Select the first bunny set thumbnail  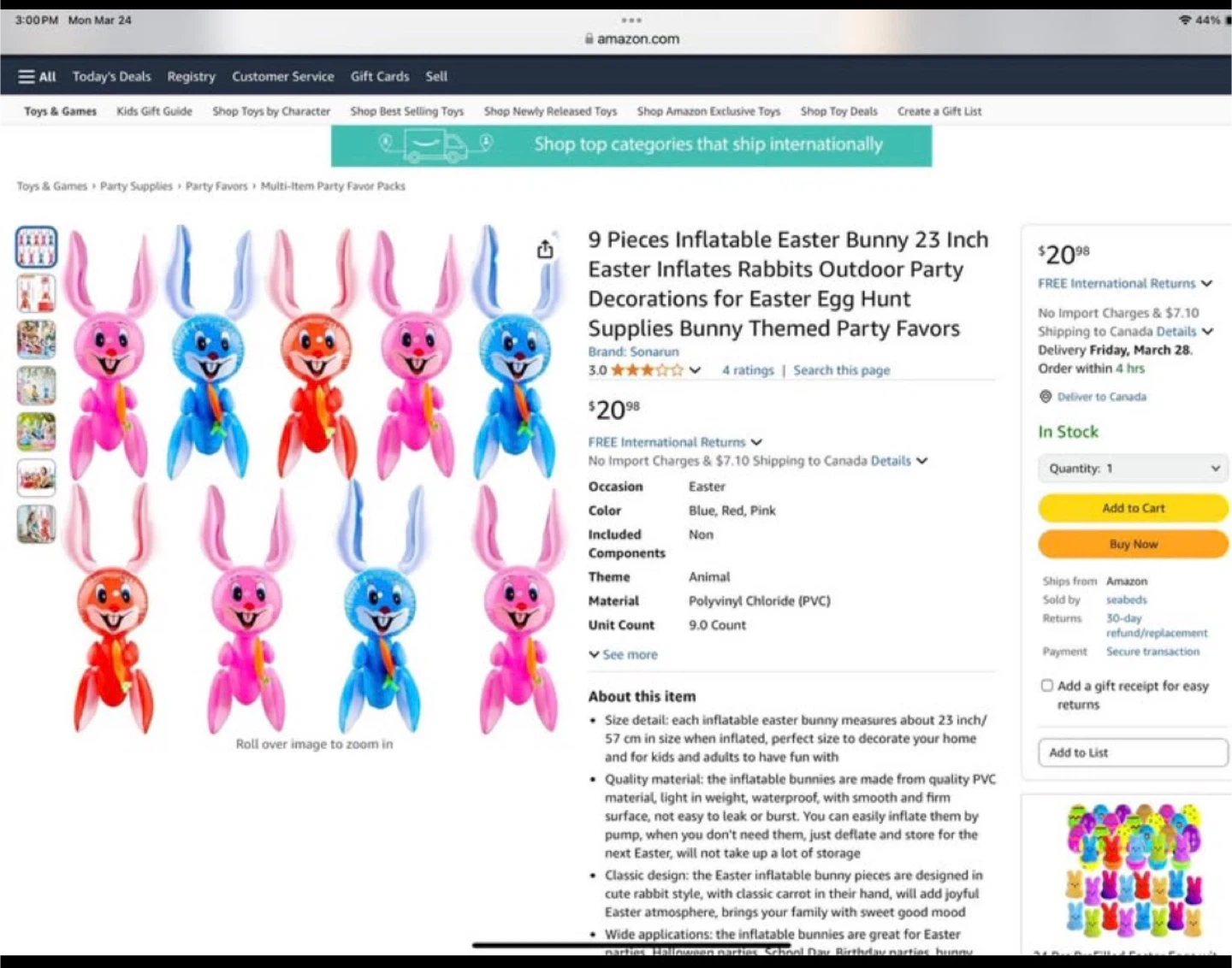click(x=37, y=247)
